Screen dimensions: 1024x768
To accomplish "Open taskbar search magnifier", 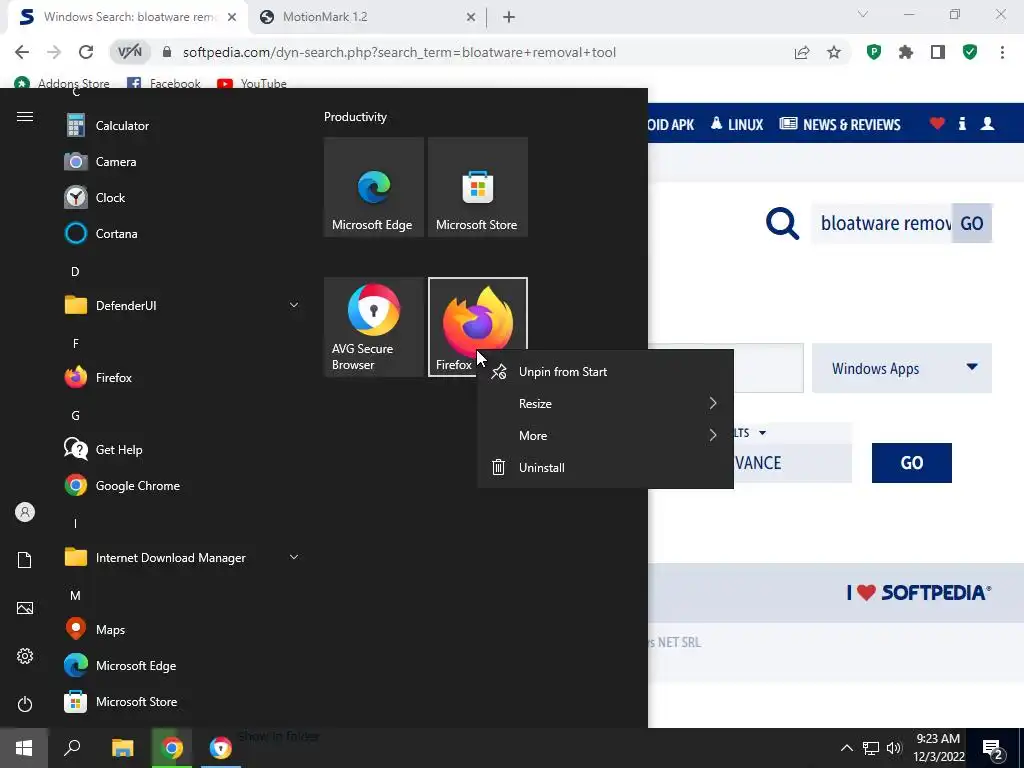I will tap(72, 748).
